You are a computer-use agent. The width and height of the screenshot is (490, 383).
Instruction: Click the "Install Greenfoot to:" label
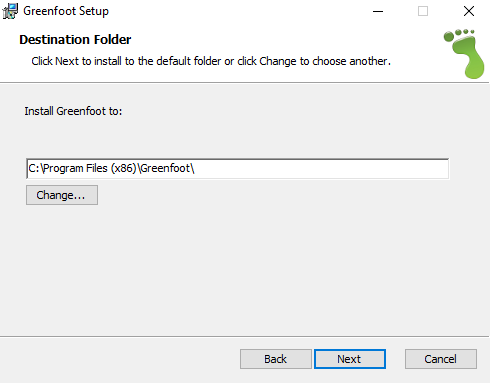pyautogui.click(x=73, y=111)
